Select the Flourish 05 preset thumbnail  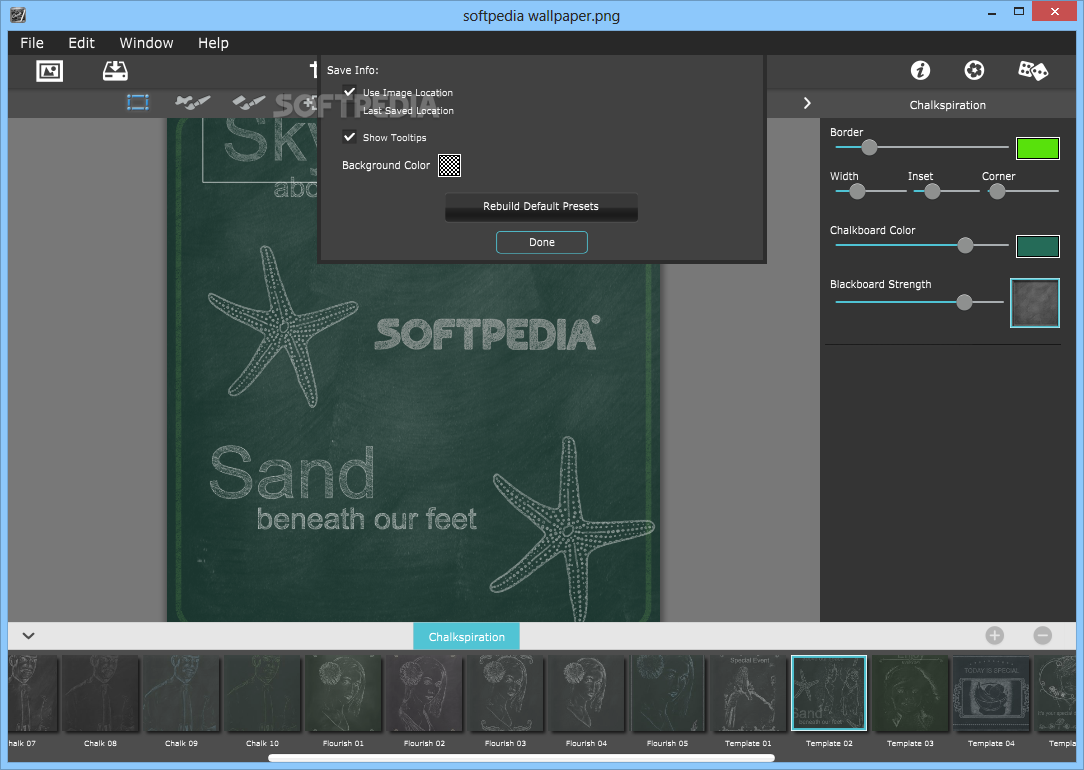click(x=667, y=693)
